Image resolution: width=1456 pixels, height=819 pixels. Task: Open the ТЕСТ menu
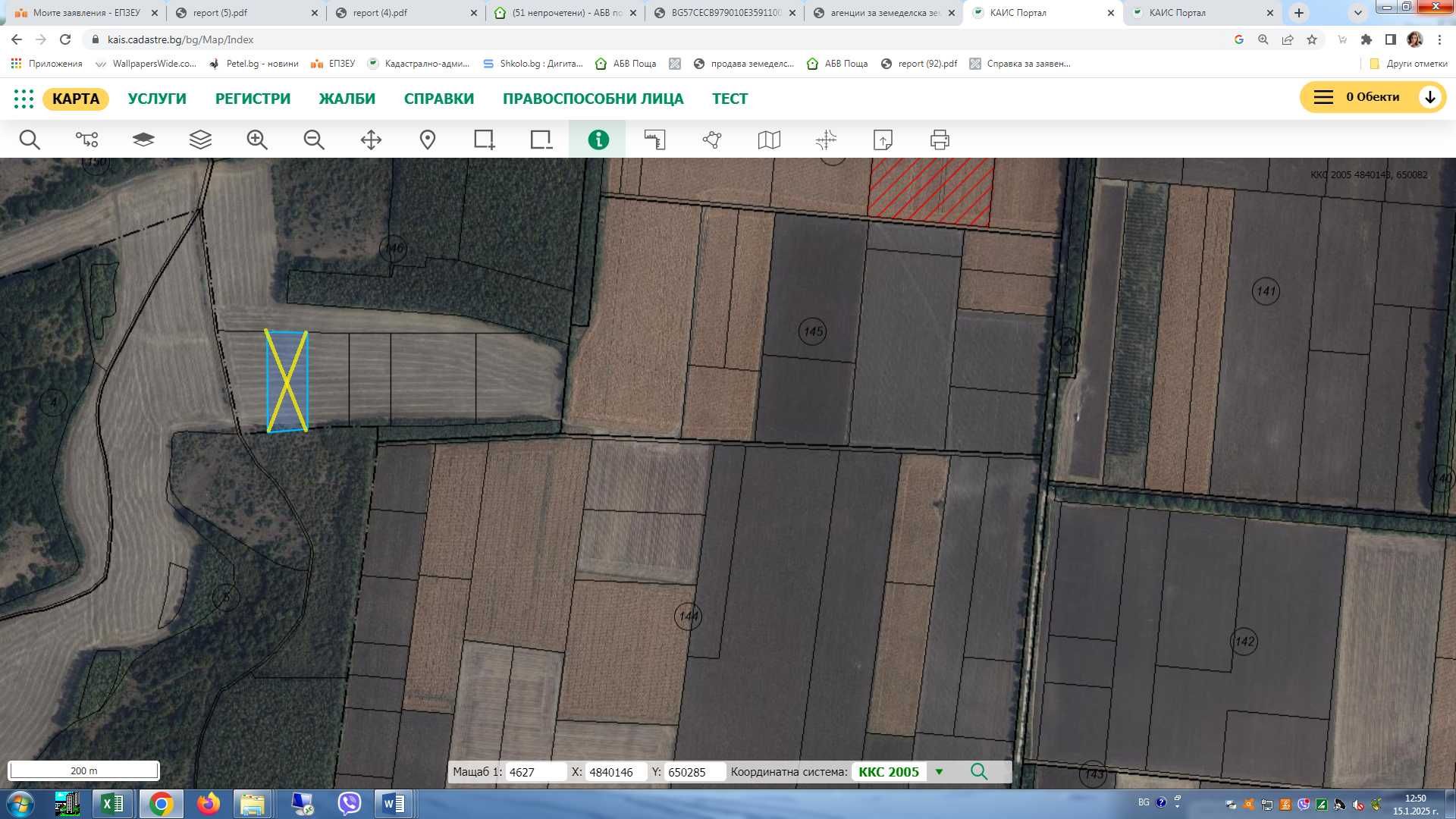pos(730,99)
